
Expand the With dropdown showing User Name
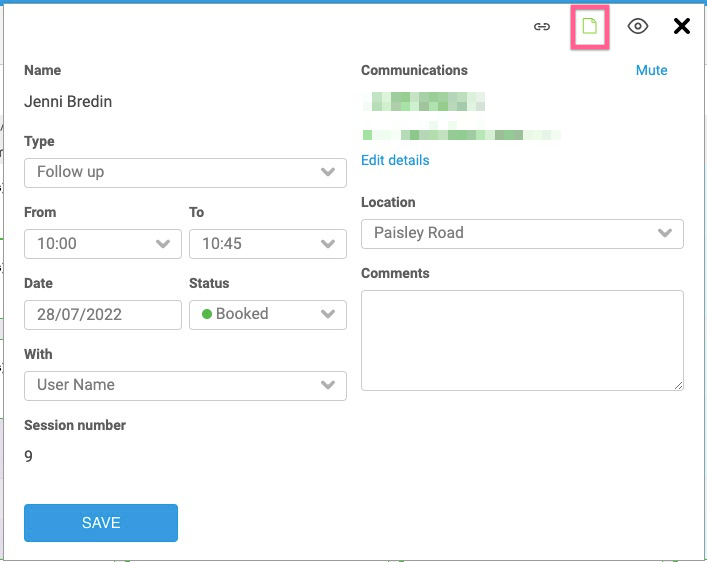(x=185, y=385)
